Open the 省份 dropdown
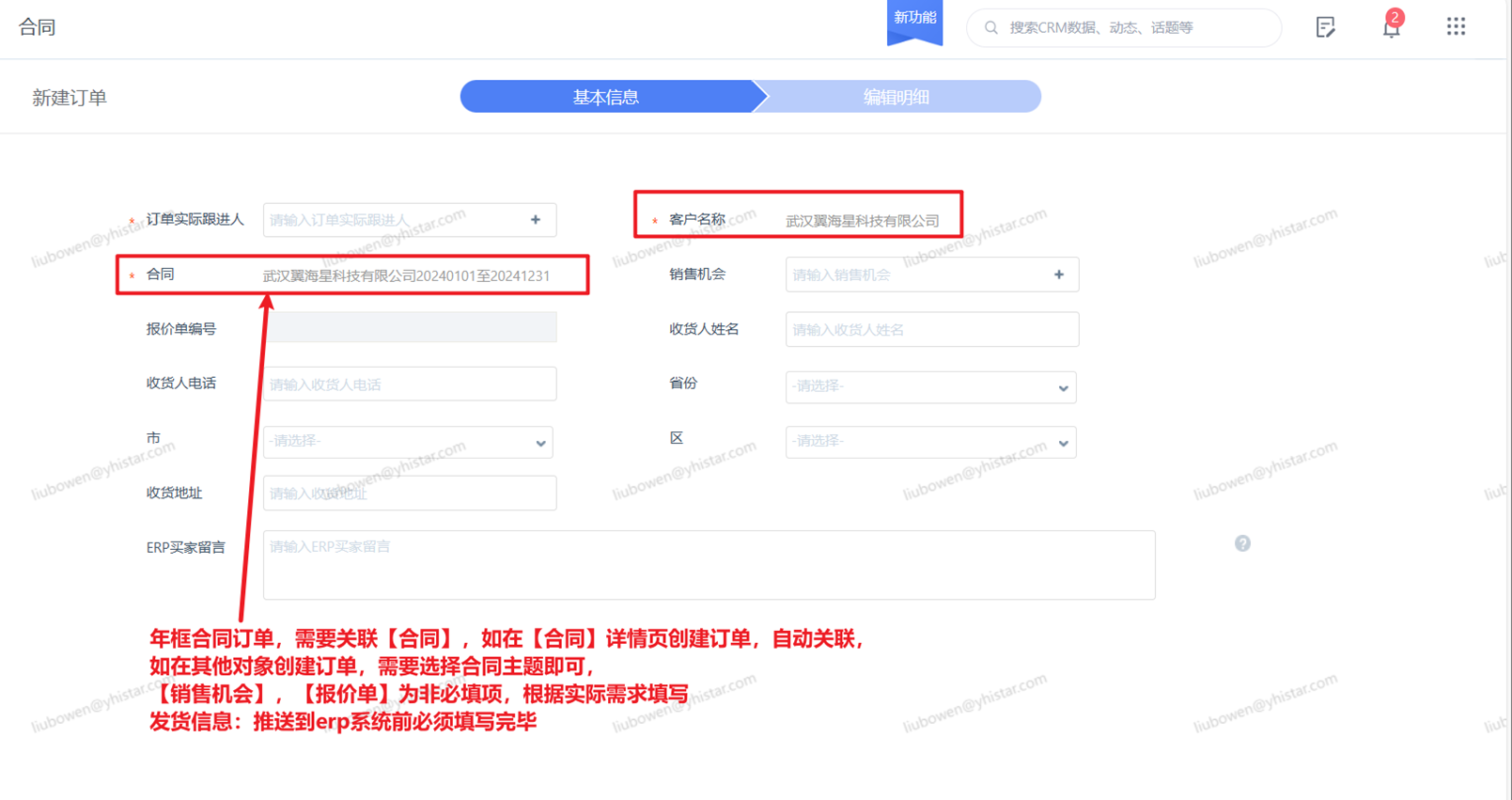 930,386
